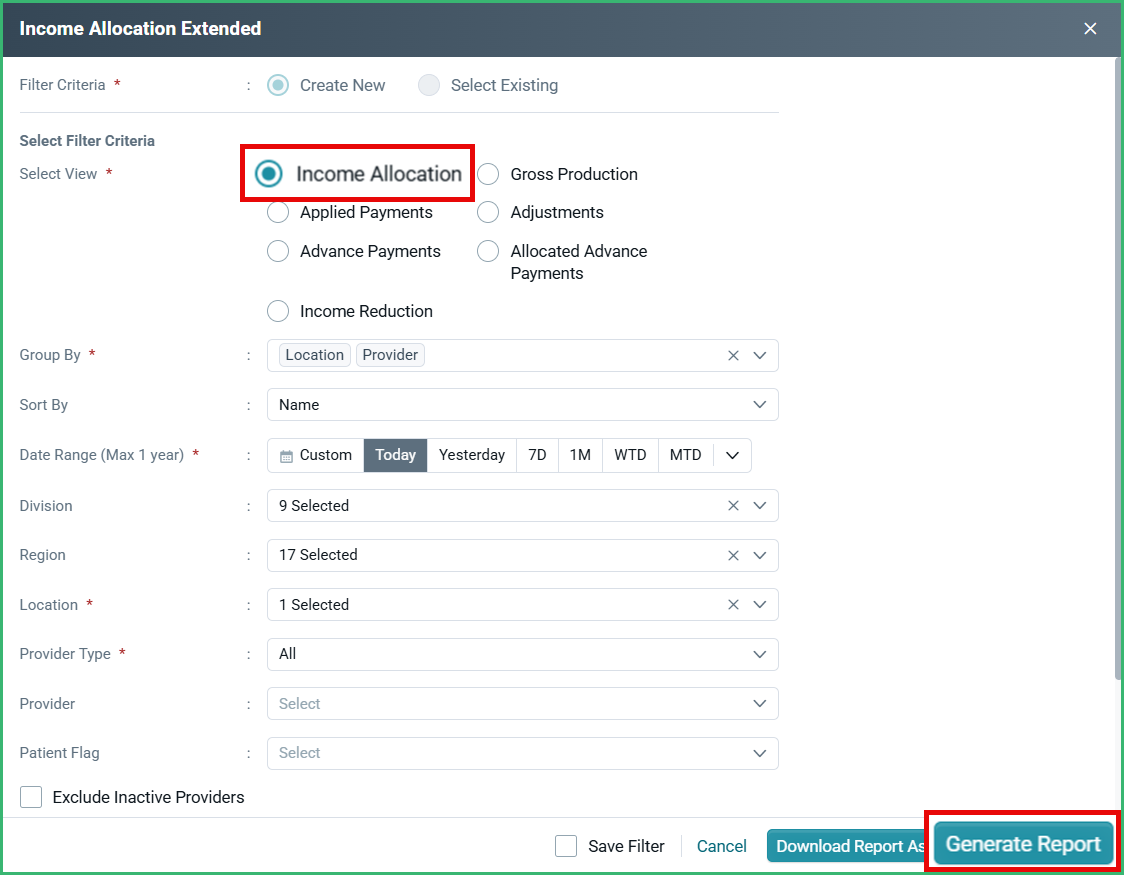Enable the Save Filter checkbox
Image resolution: width=1124 pixels, height=875 pixels.
[x=566, y=846]
